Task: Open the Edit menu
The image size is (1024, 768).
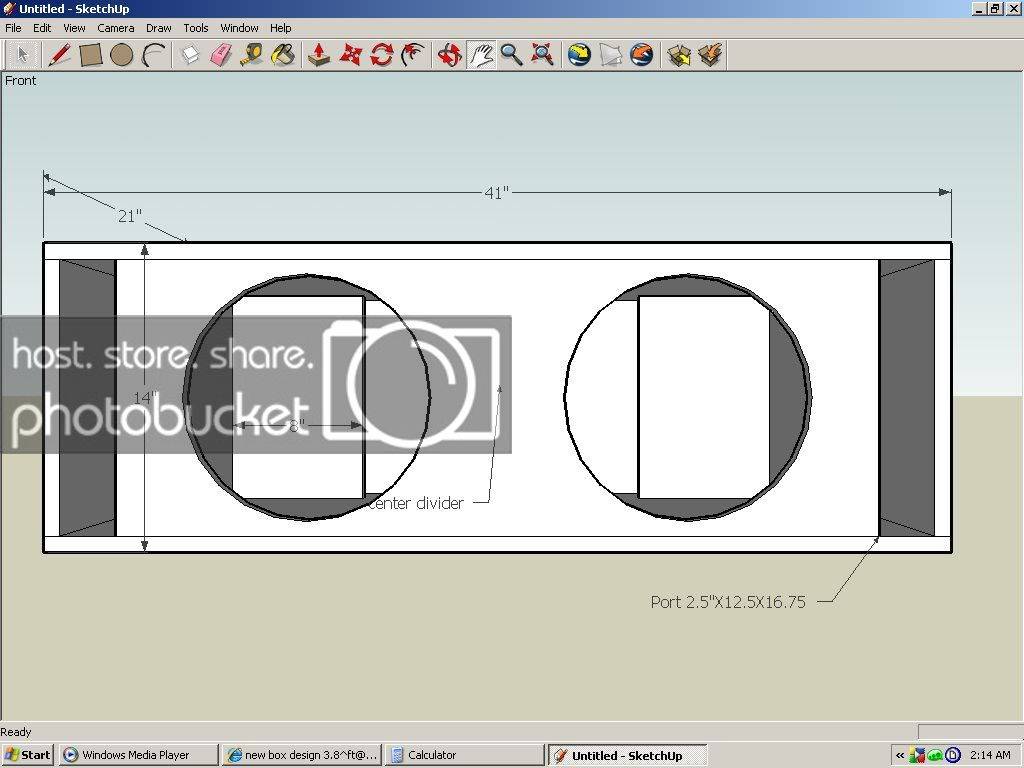Action: point(42,28)
